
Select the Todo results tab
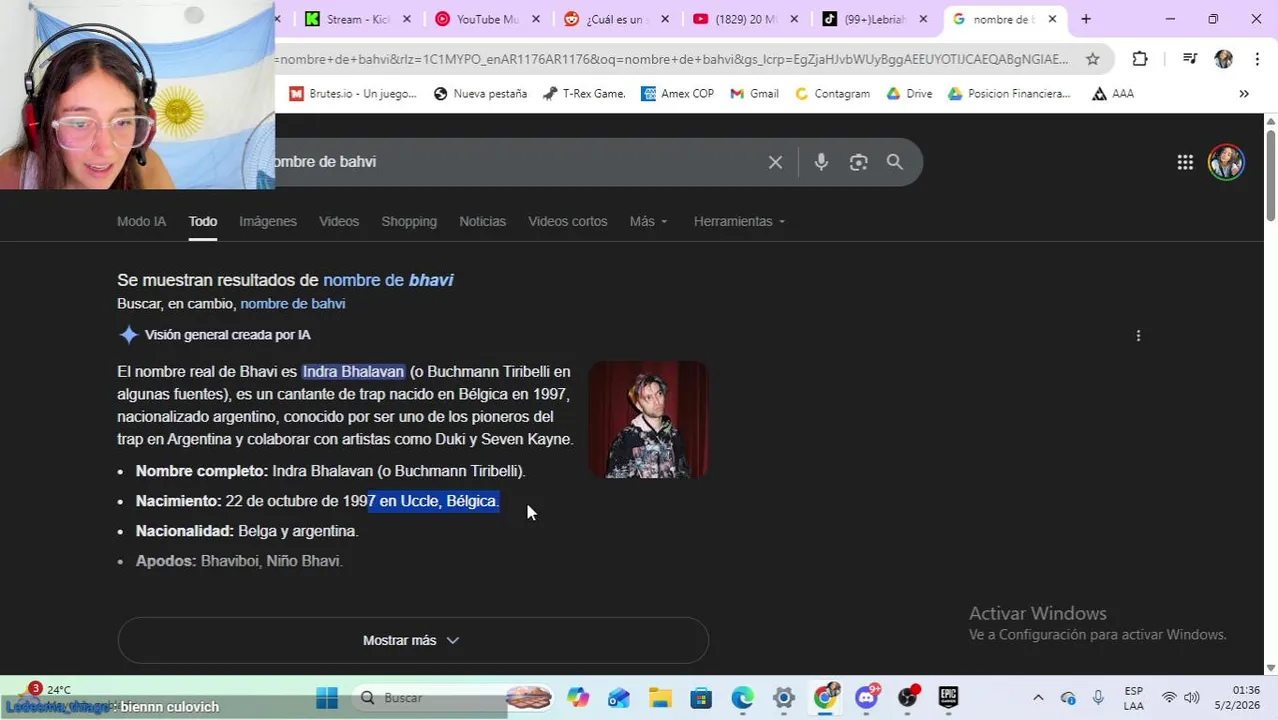click(x=203, y=221)
